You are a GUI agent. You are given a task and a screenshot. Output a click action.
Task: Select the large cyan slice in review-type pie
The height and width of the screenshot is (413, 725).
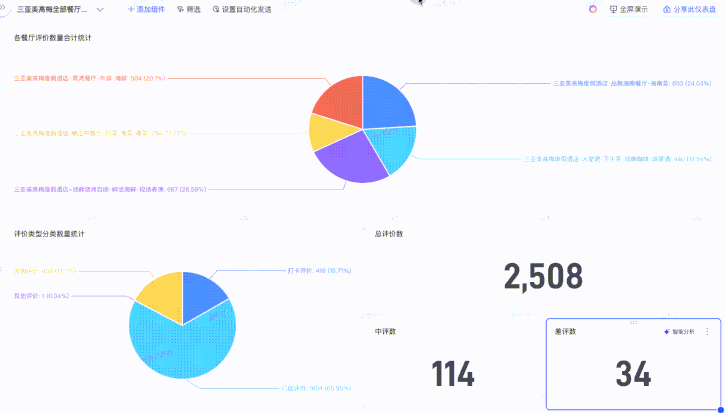(x=185, y=349)
